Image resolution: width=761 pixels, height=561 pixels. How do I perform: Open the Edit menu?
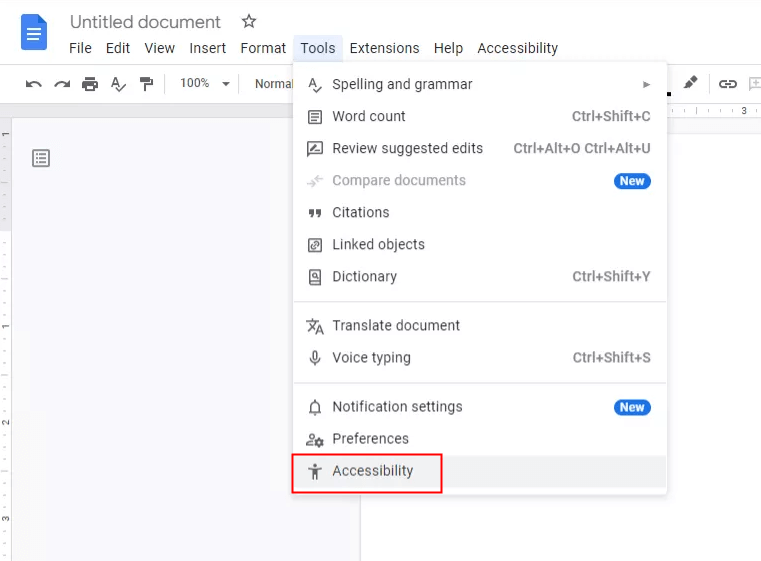pyautogui.click(x=118, y=48)
